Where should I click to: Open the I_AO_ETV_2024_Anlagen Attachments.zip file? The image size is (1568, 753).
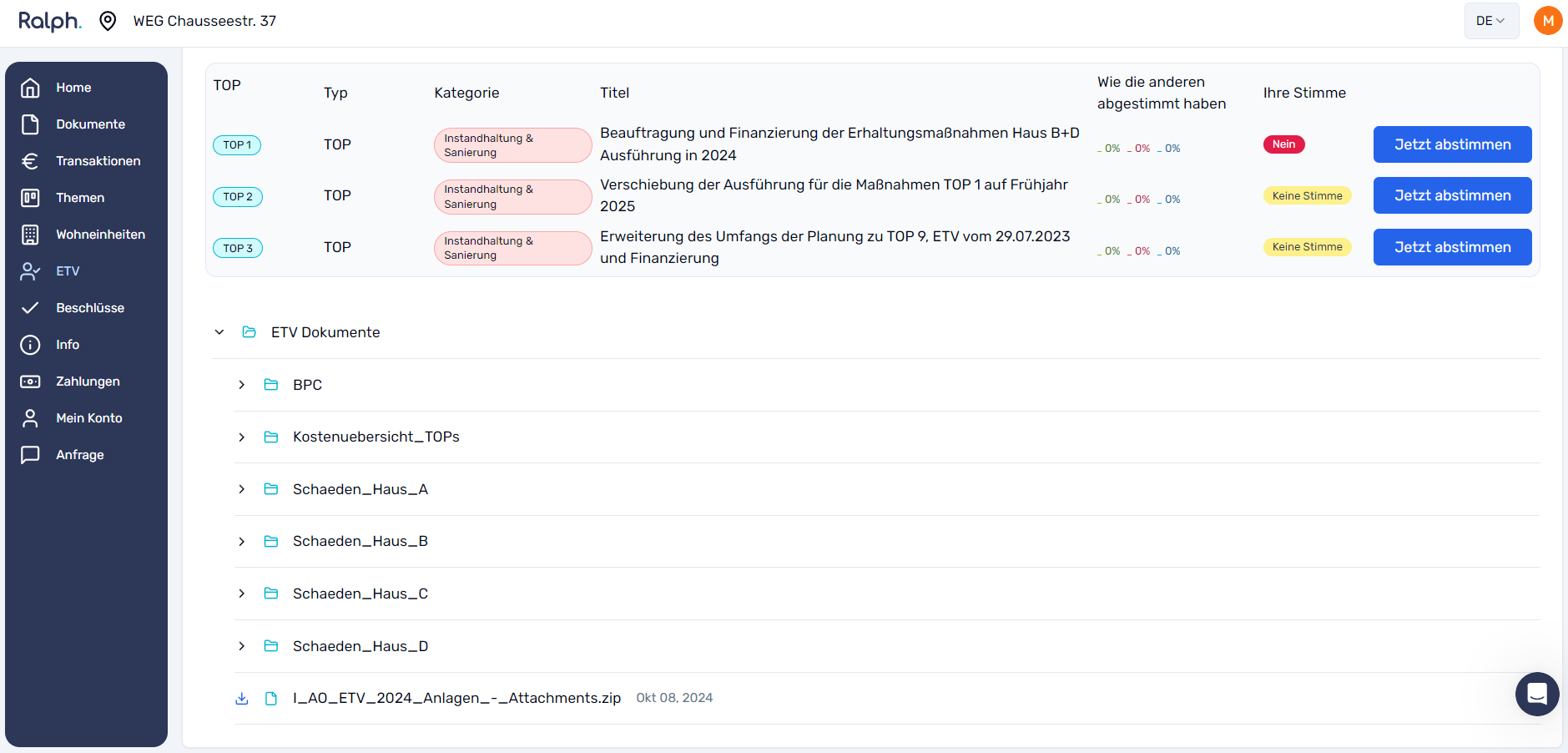pyautogui.click(x=456, y=698)
